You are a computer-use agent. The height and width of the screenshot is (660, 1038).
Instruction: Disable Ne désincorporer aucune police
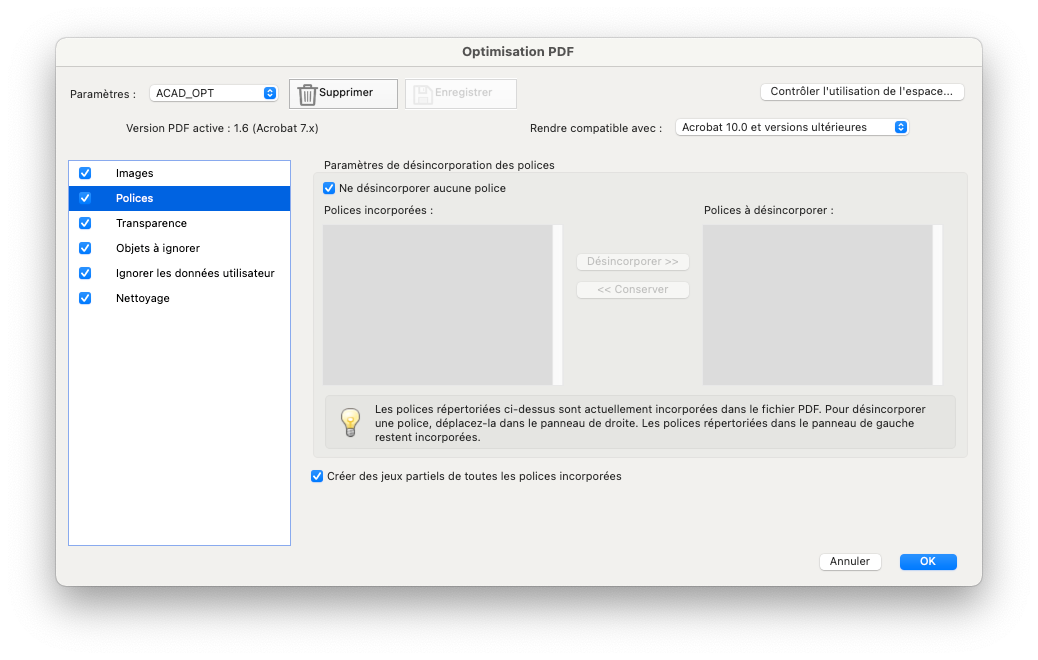point(329,188)
